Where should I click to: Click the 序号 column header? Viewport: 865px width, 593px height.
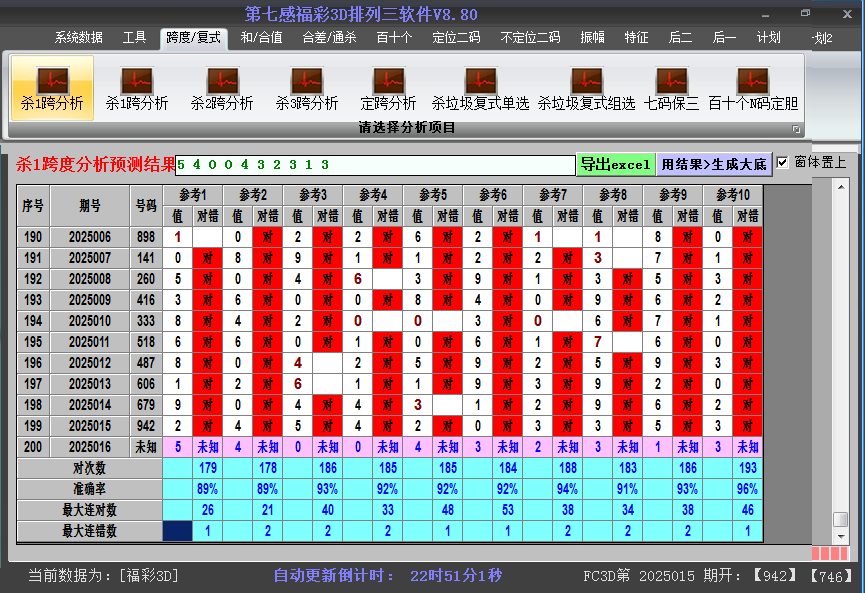click(x=33, y=206)
